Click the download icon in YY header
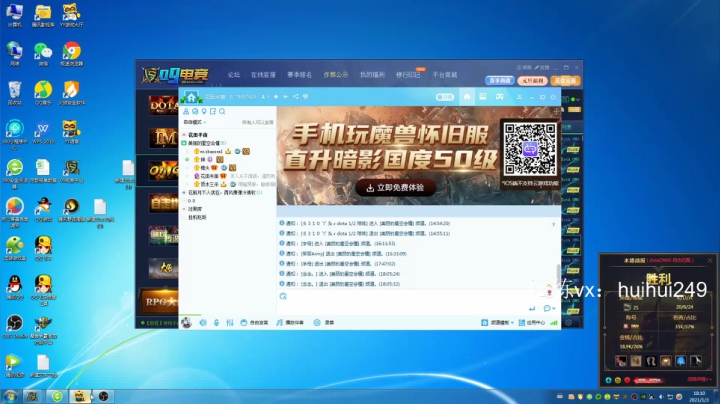This screenshot has height=404, width=720. (519, 97)
